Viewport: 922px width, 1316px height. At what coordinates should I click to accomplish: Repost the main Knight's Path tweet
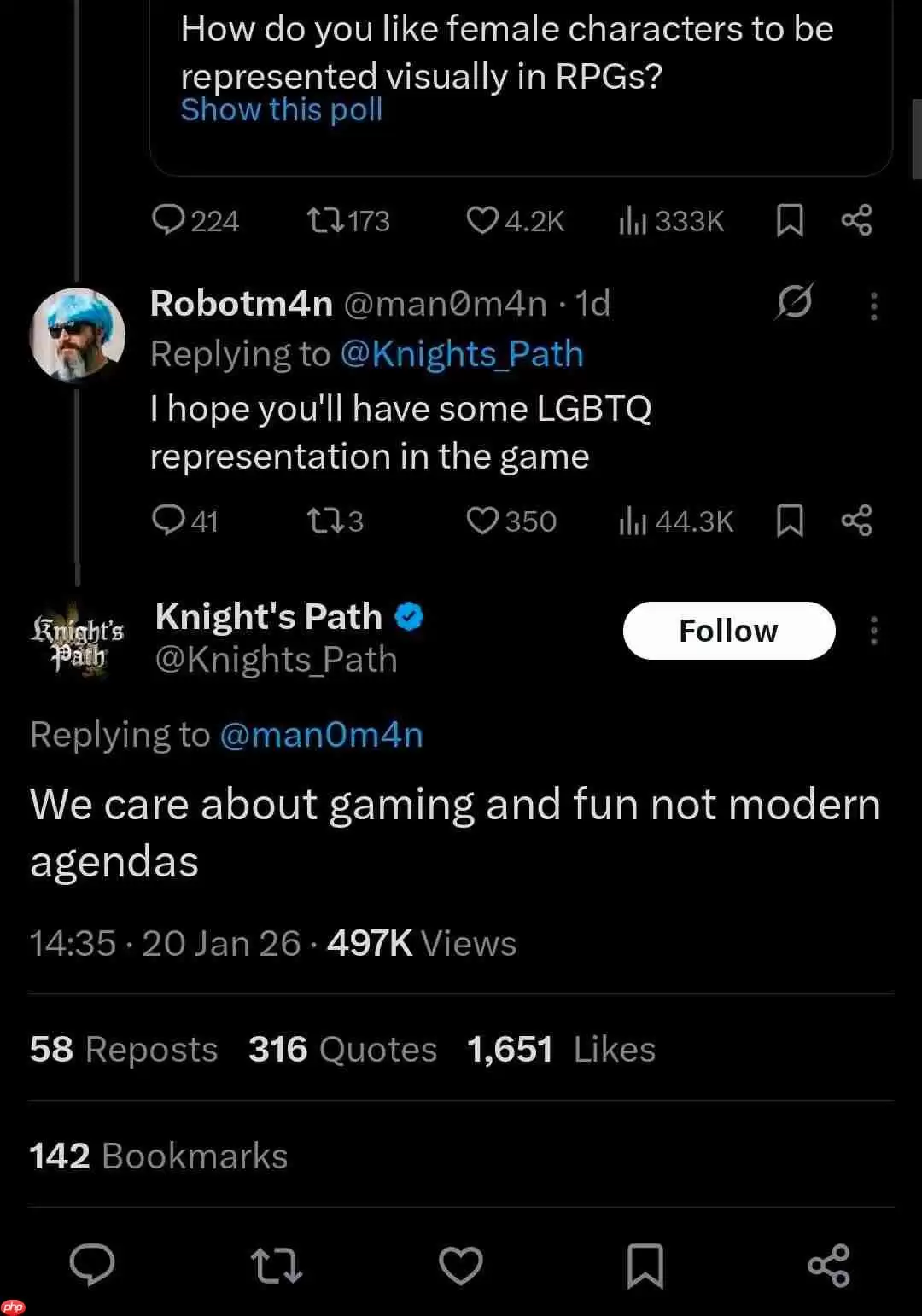click(x=277, y=1265)
